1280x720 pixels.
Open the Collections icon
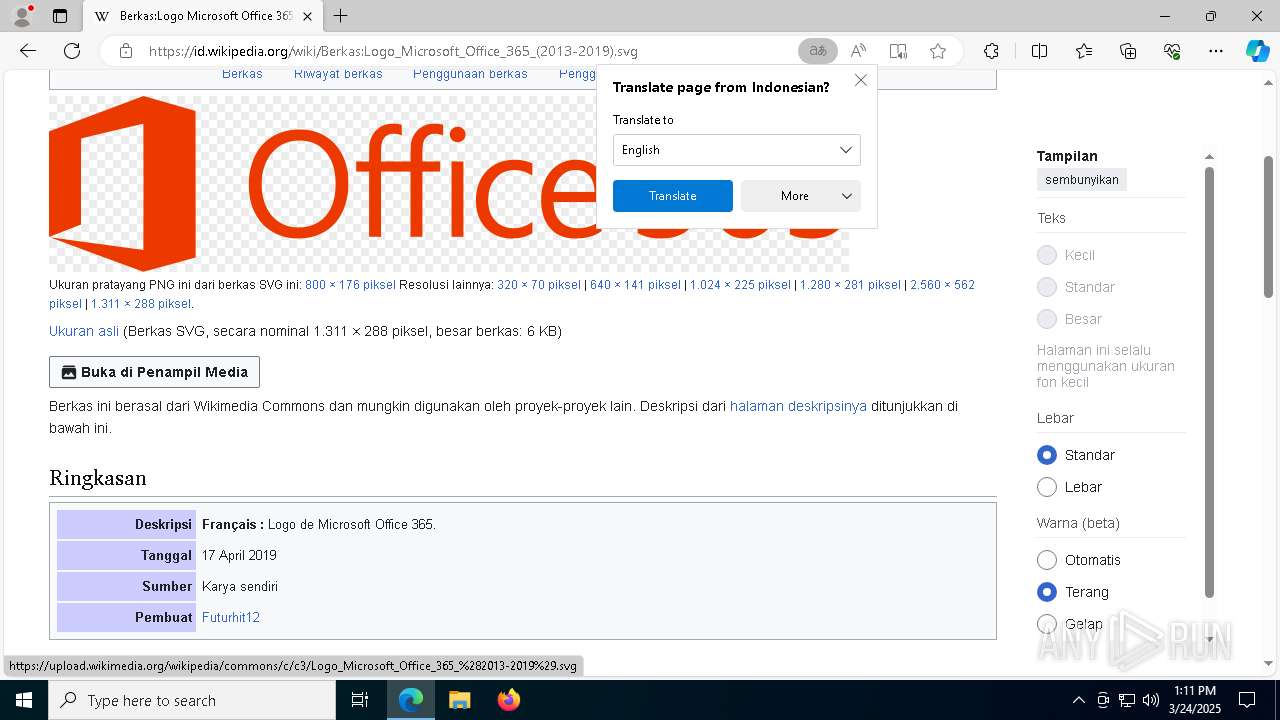click(1128, 51)
